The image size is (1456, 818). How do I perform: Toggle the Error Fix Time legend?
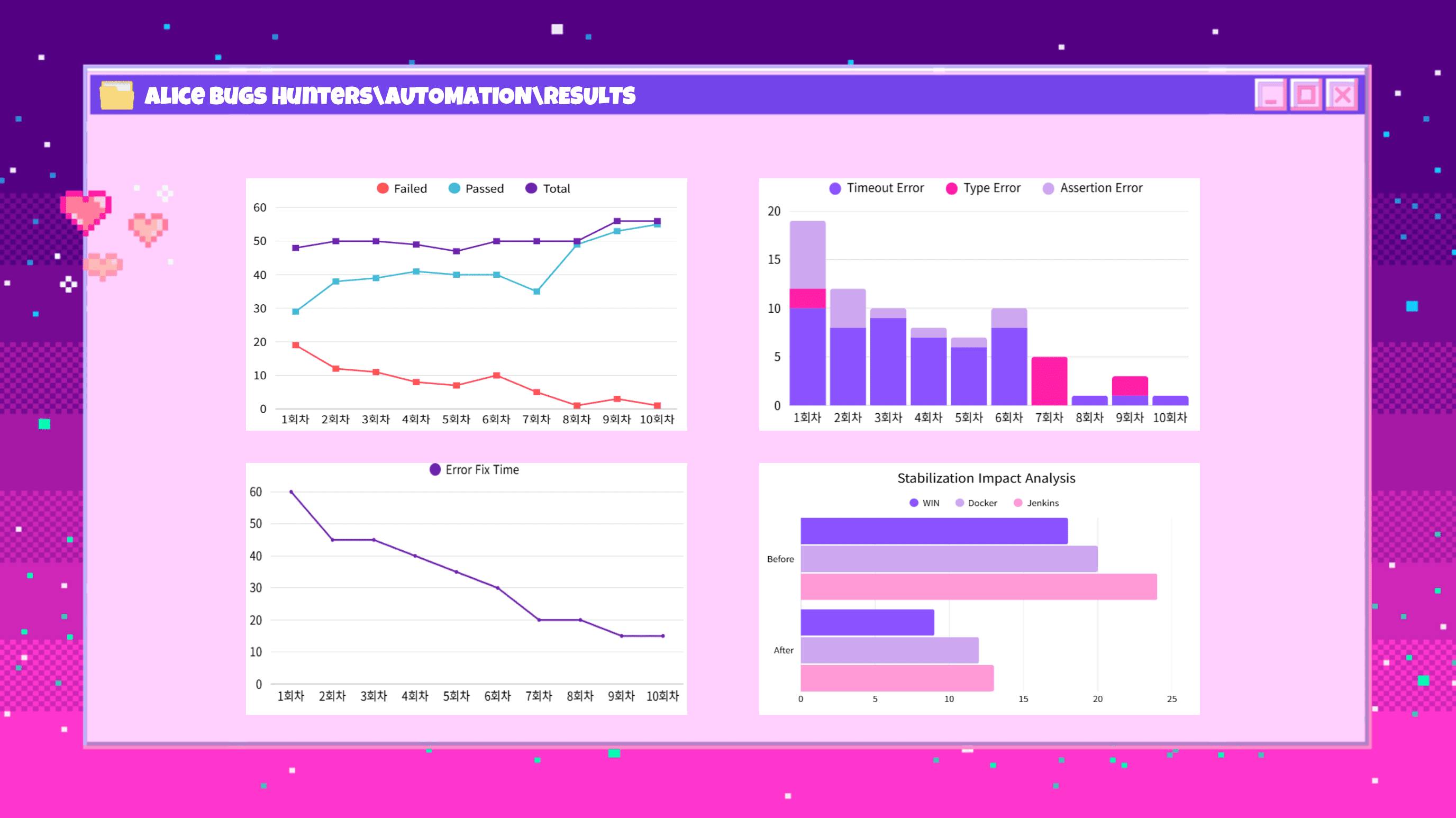[435, 470]
